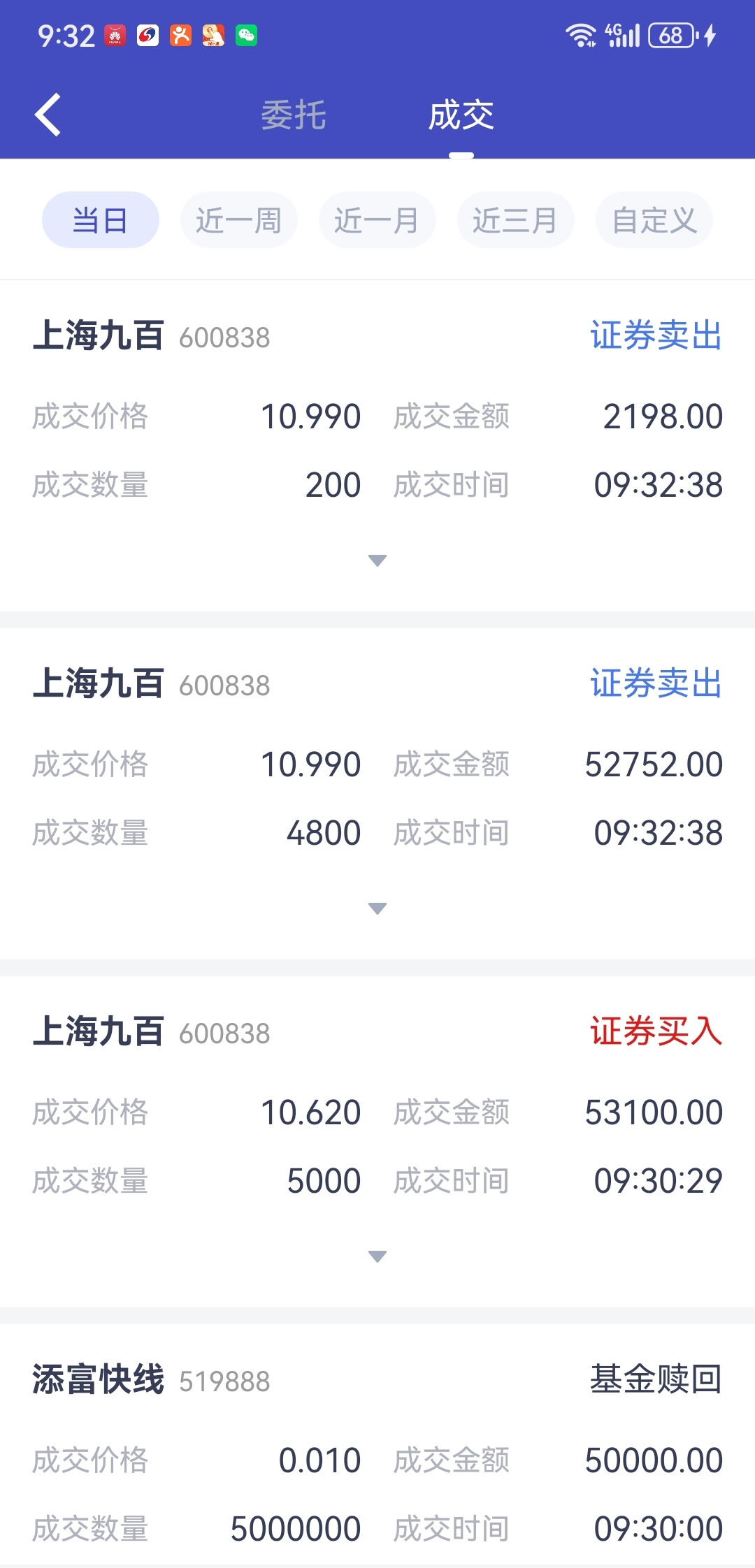755x1568 pixels.
Task: Choose the 近一周 time filter
Action: click(x=239, y=220)
